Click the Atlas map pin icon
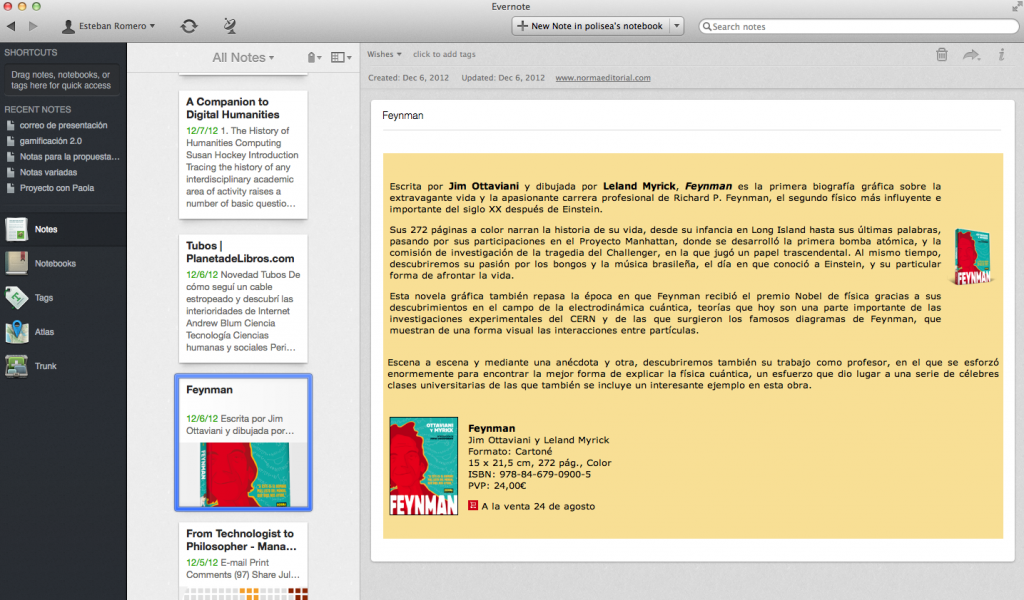 pos(16,332)
